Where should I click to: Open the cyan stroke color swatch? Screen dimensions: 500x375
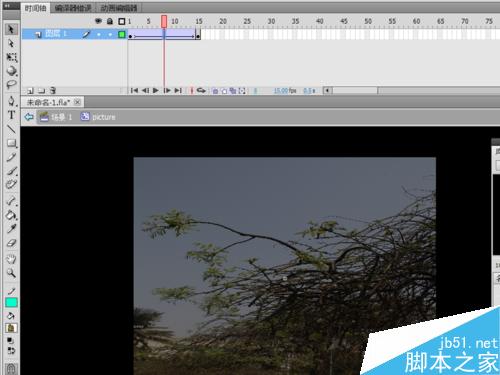pos(11,302)
